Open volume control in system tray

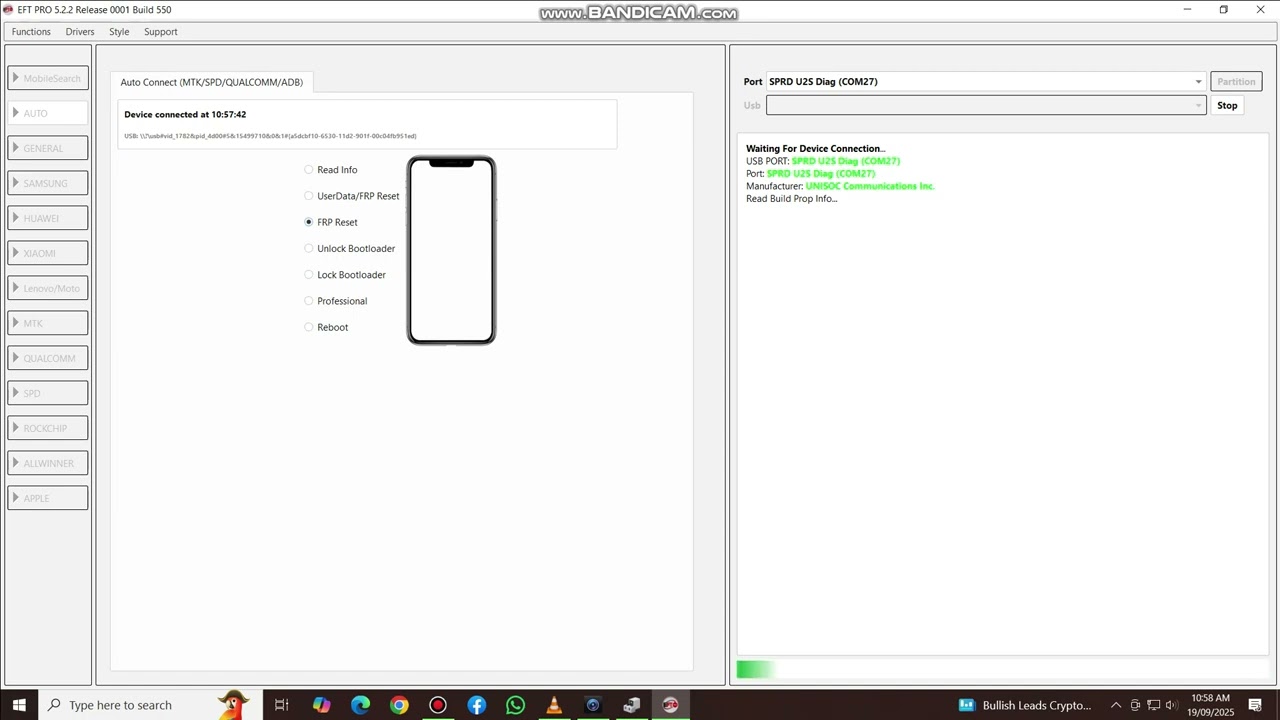coord(1173,705)
